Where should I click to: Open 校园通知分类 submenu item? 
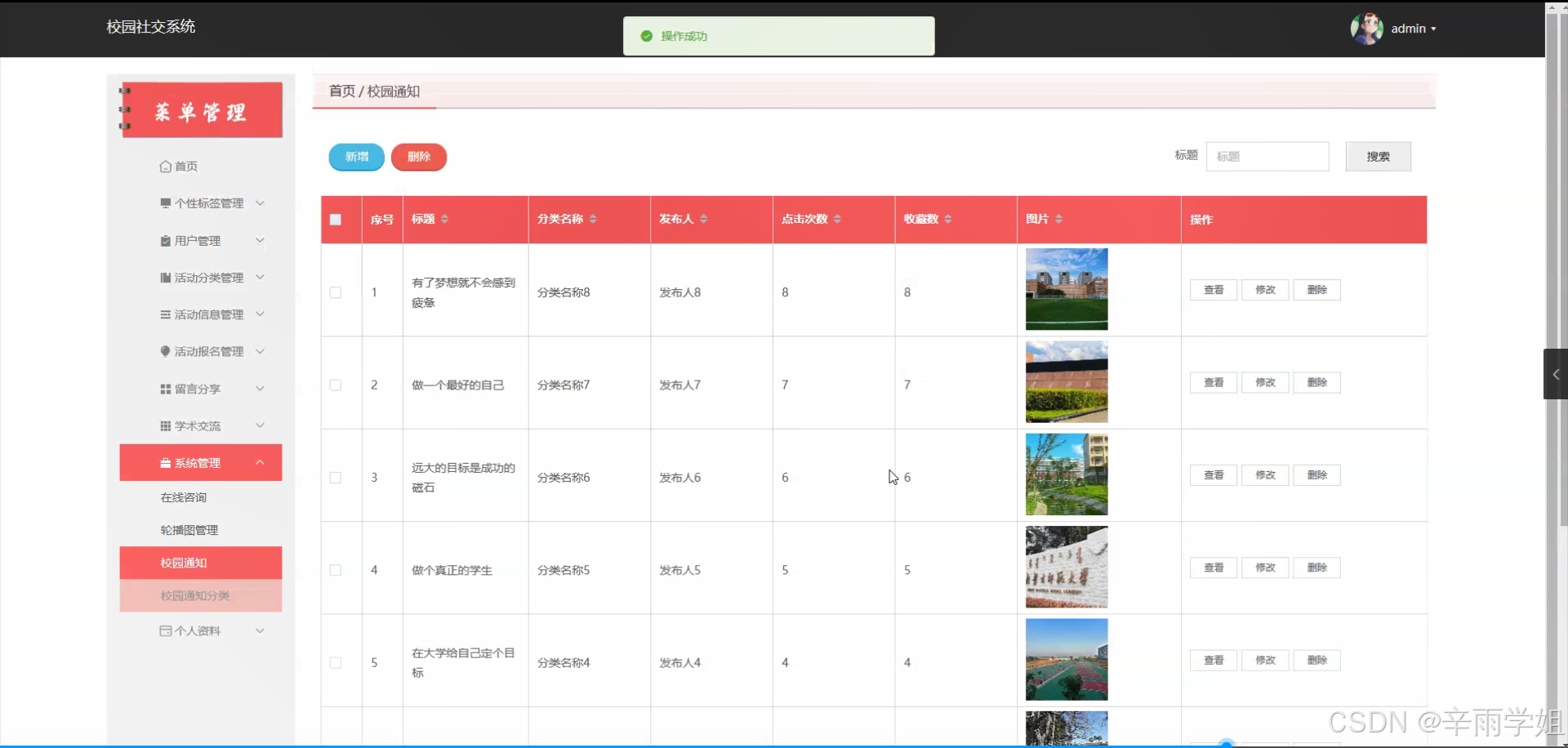201,595
